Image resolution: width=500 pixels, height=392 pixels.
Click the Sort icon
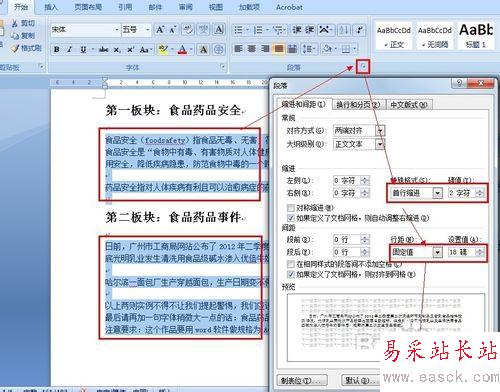click(344, 30)
